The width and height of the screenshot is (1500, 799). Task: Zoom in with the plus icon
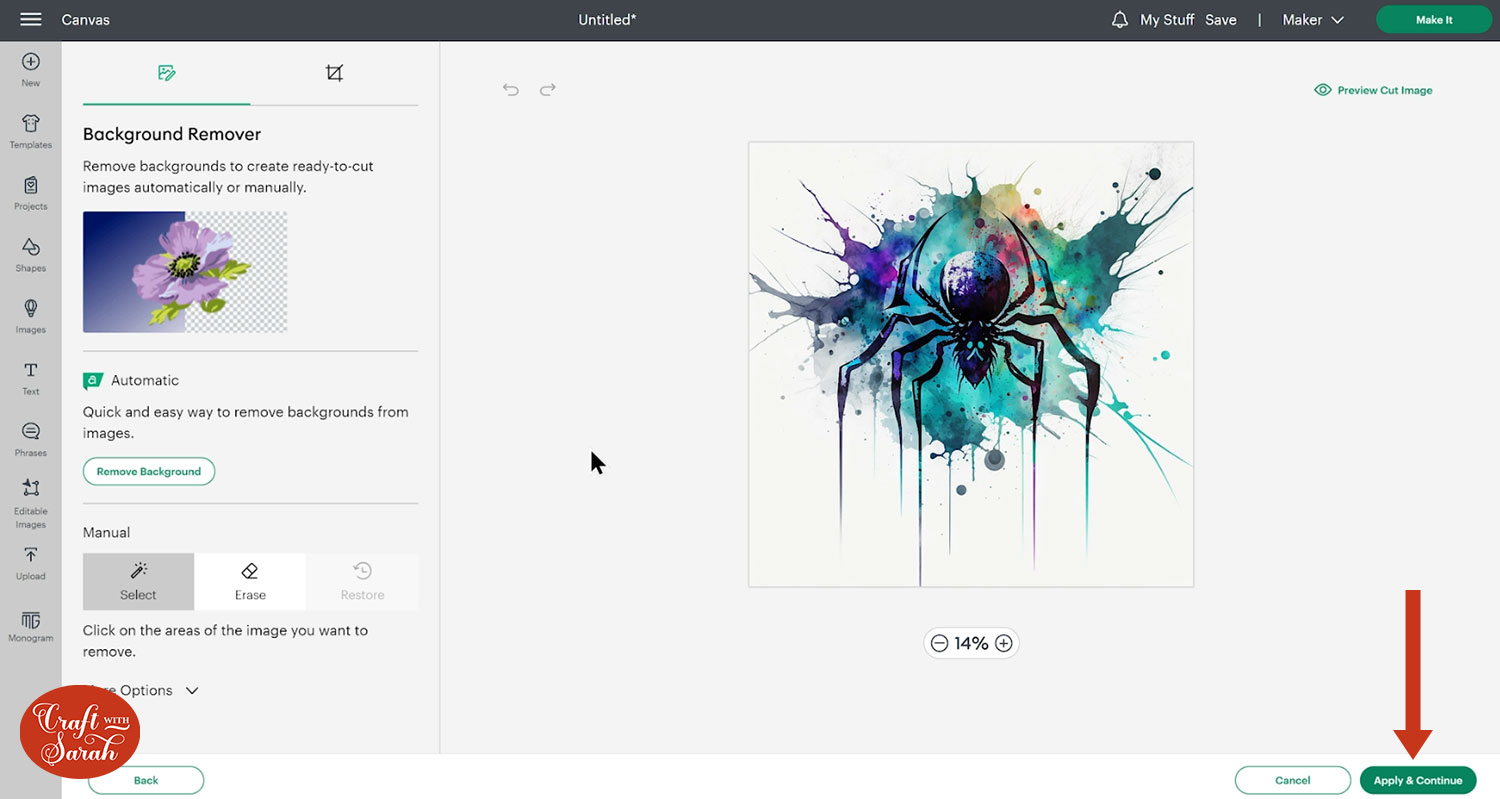(1004, 643)
